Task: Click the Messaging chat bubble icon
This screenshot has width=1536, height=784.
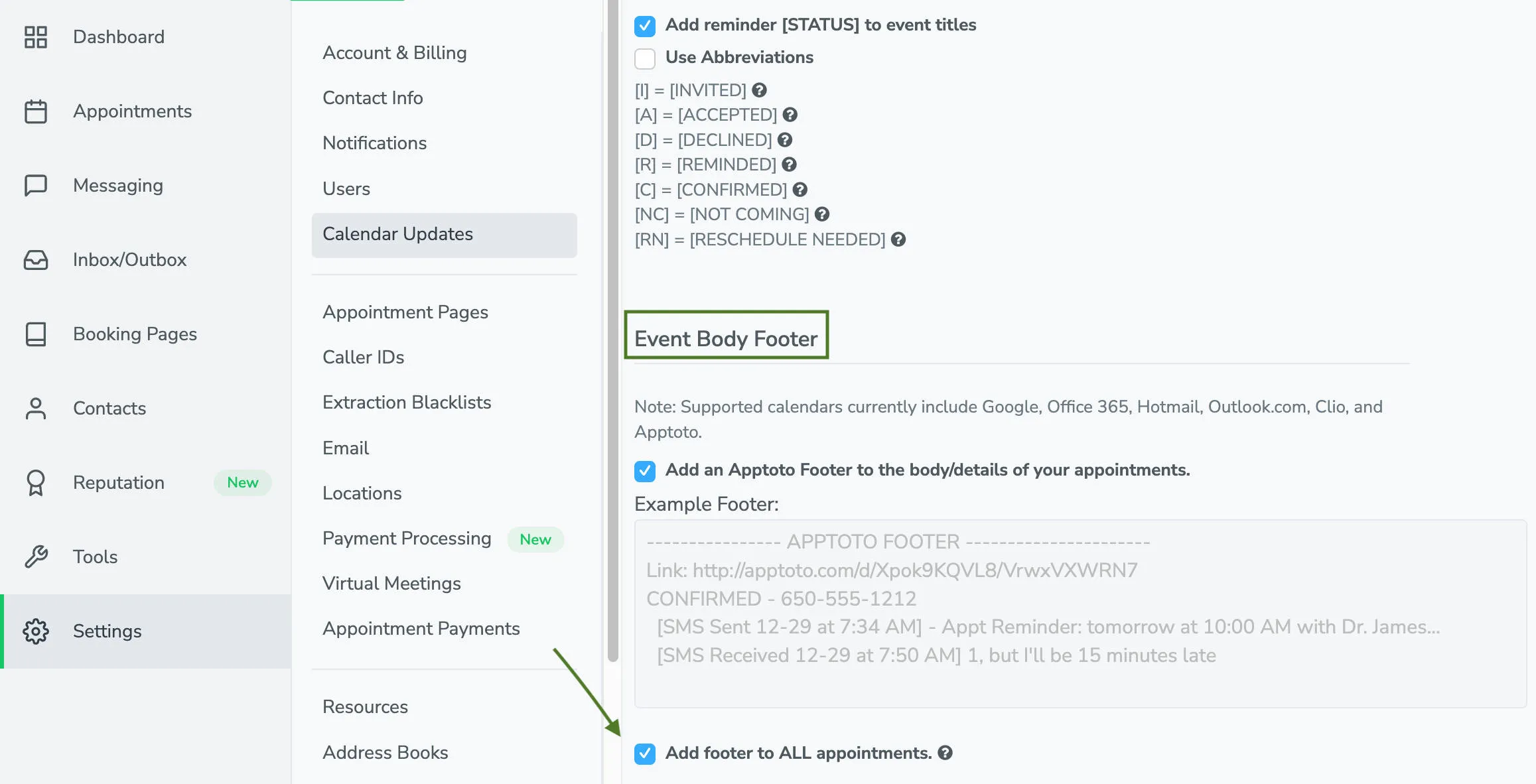Action: [36, 186]
